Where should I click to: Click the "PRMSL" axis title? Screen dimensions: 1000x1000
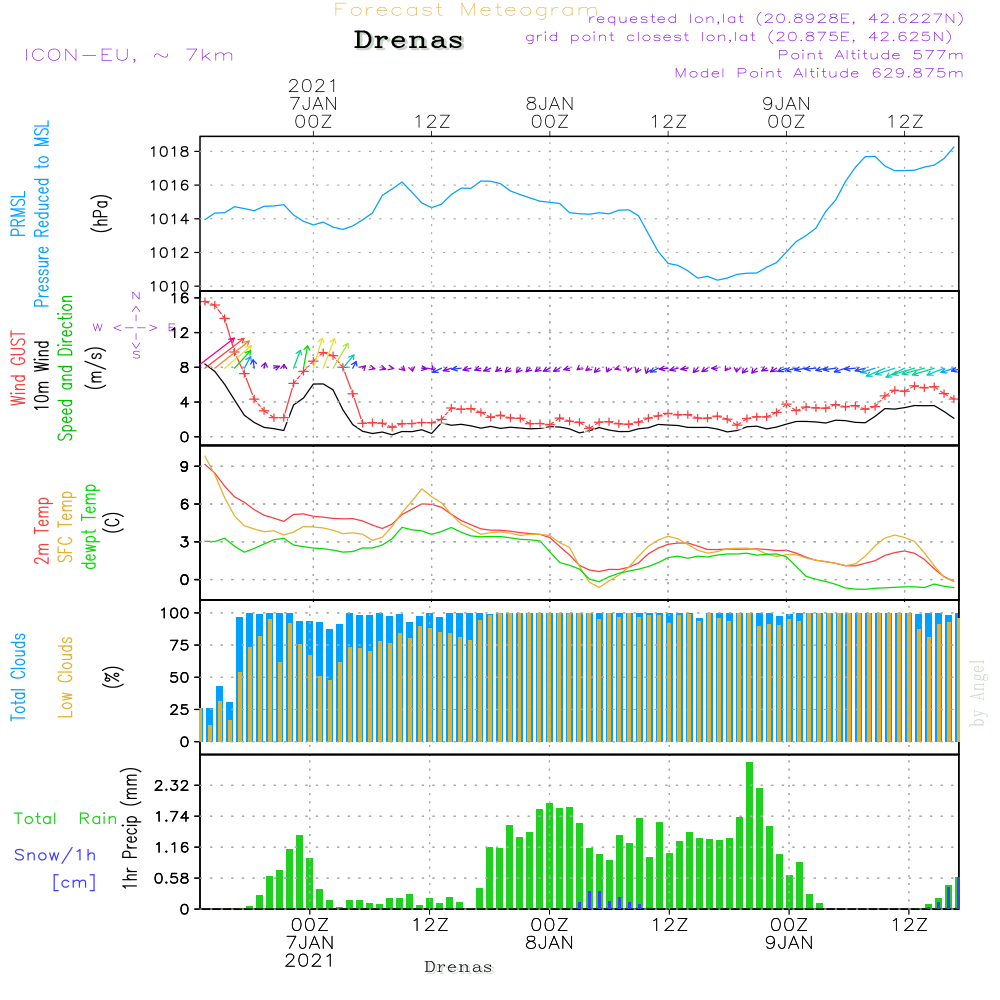tap(18, 214)
